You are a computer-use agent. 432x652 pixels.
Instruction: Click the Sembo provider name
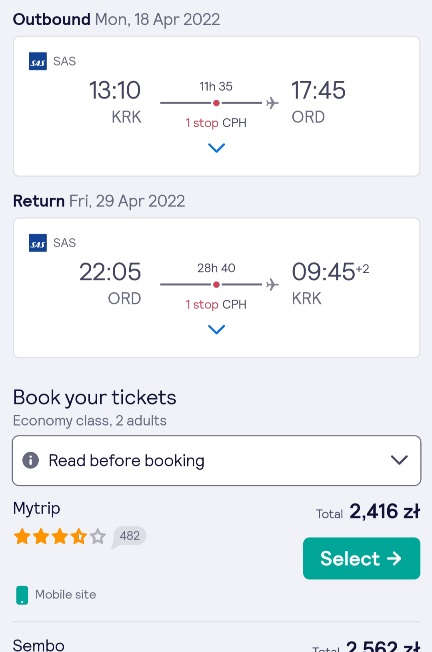tap(39, 645)
